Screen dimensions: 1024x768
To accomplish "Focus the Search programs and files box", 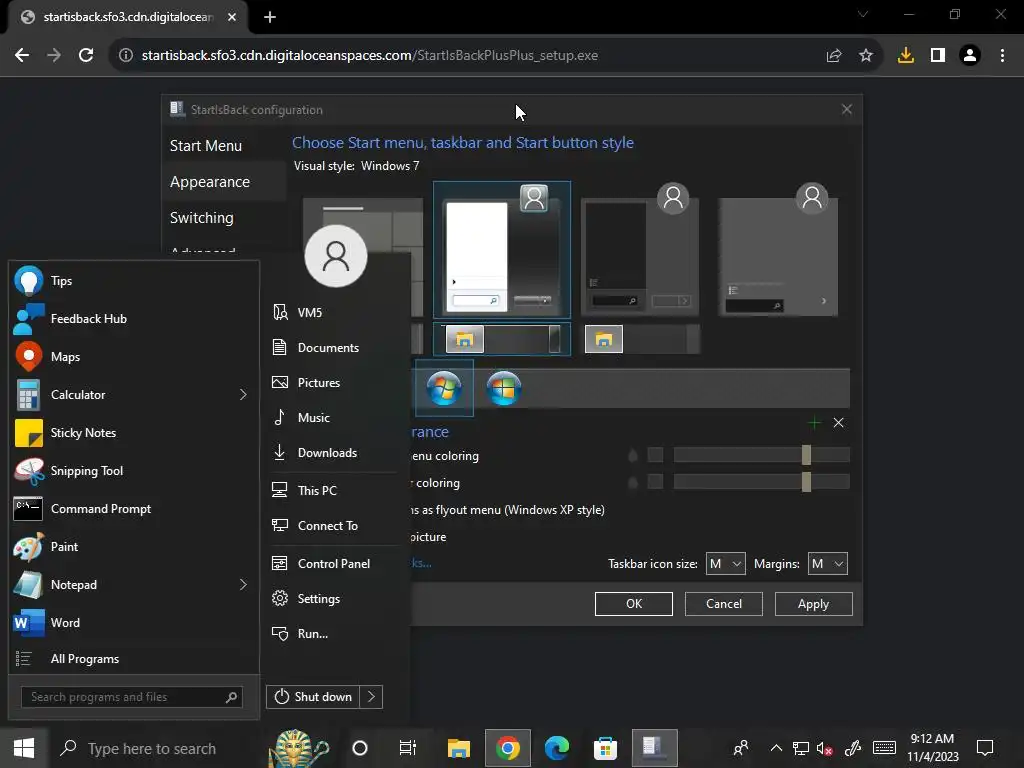I will coord(131,697).
